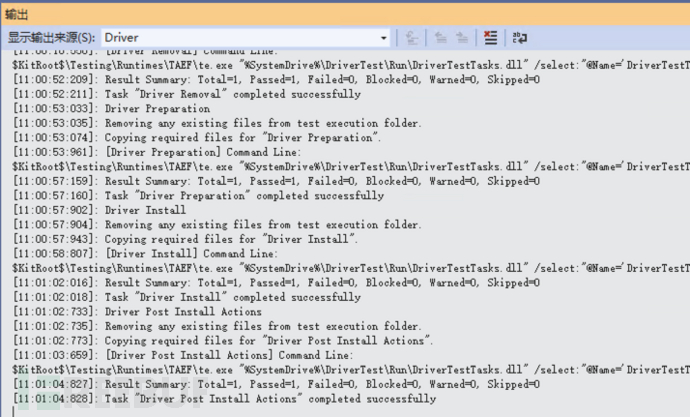
Task: Clear all output with the red X list icon
Action: coord(490,38)
